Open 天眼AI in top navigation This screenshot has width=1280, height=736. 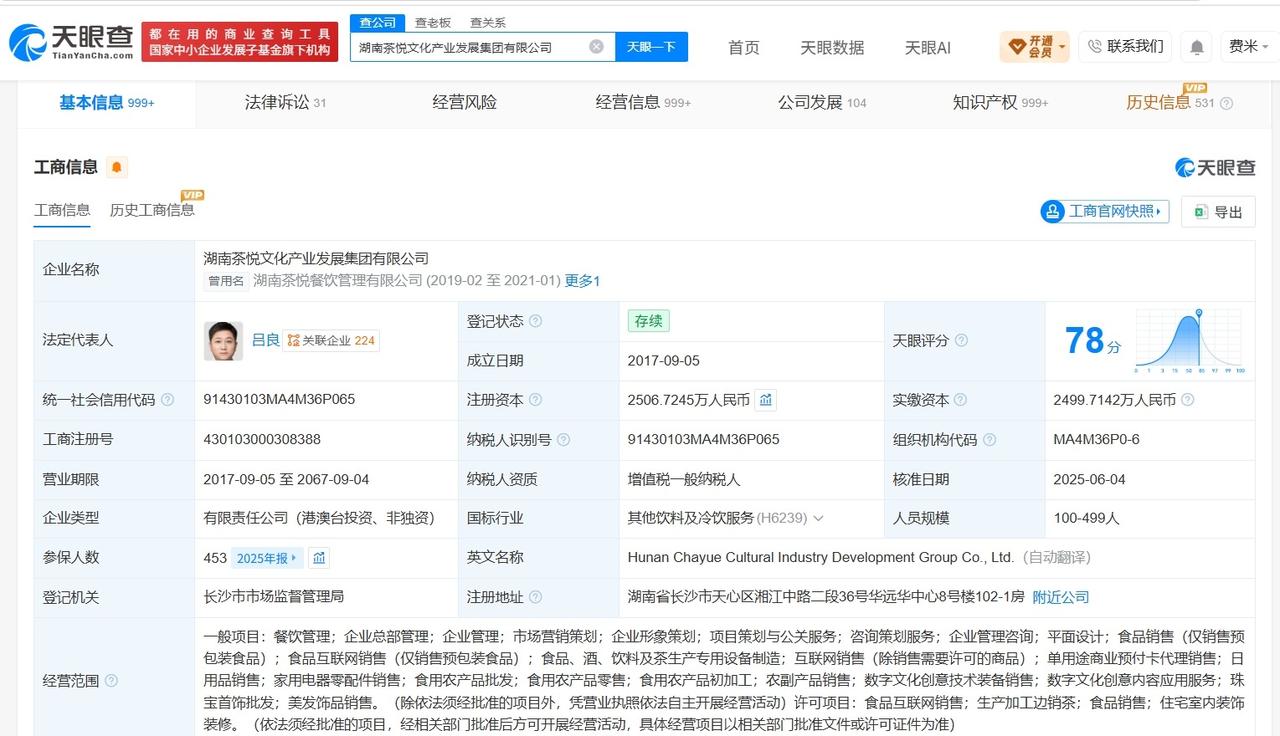pyautogui.click(x=928, y=47)
